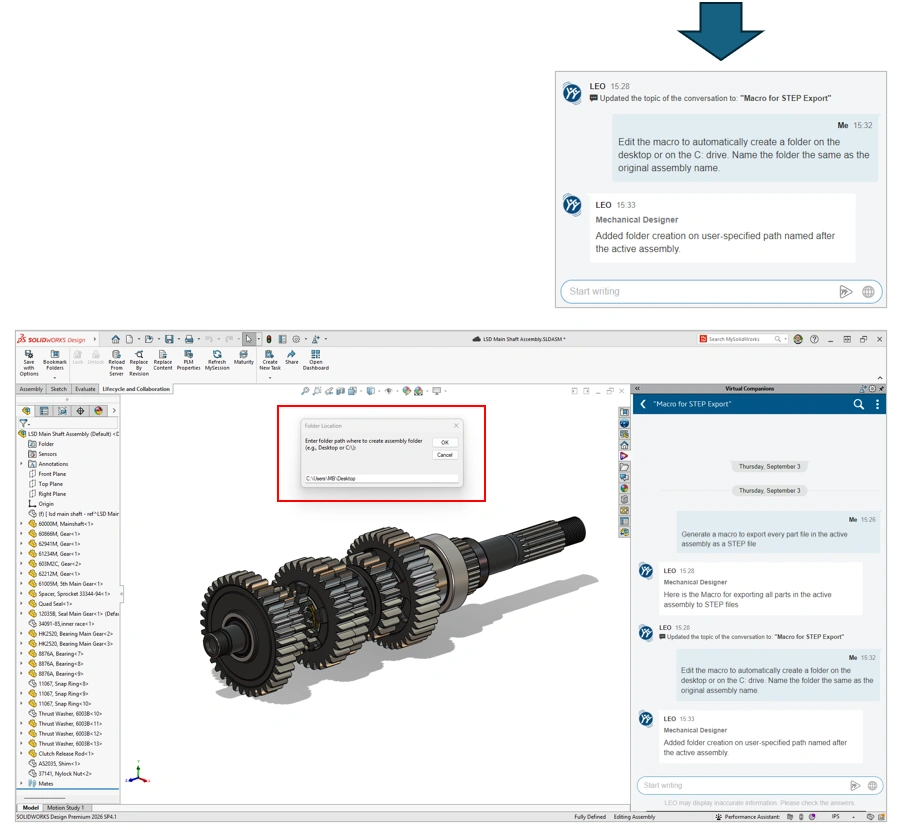900x830 pixels.
Task: Click Create New Task
Action: click(x=270, y=360)
